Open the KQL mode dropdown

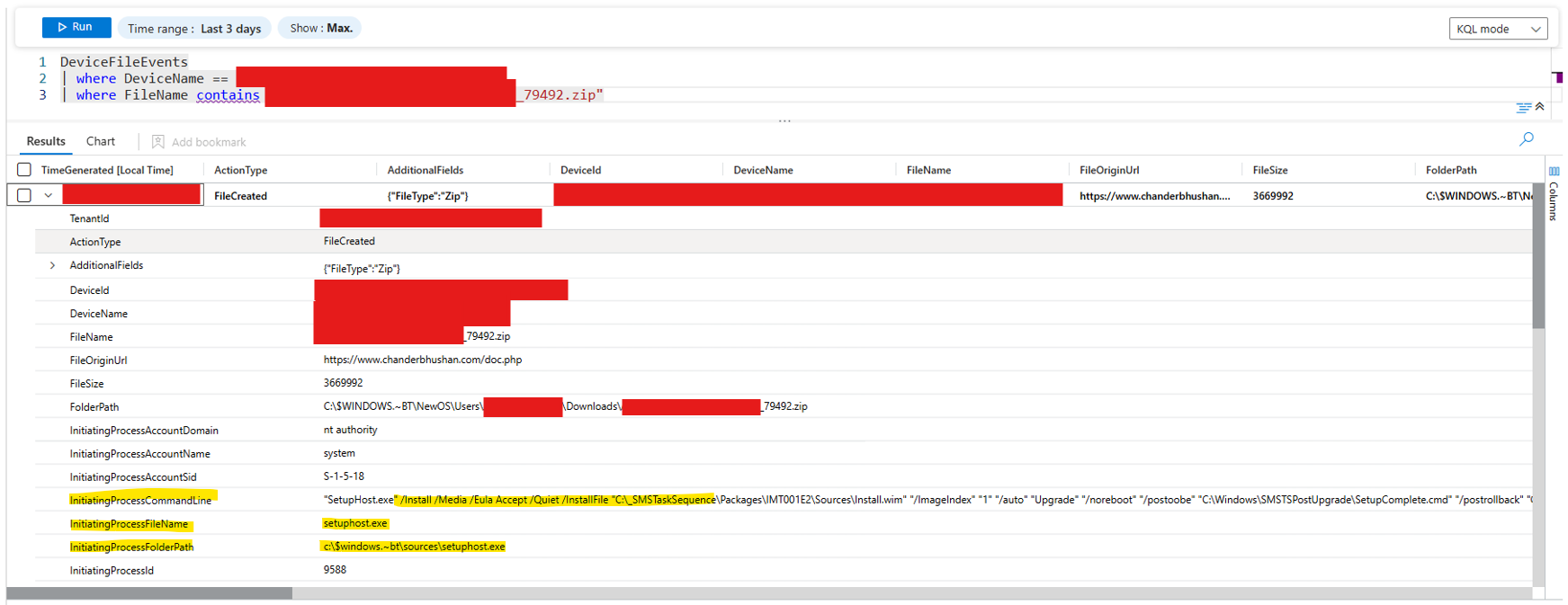click(1498, 29)
